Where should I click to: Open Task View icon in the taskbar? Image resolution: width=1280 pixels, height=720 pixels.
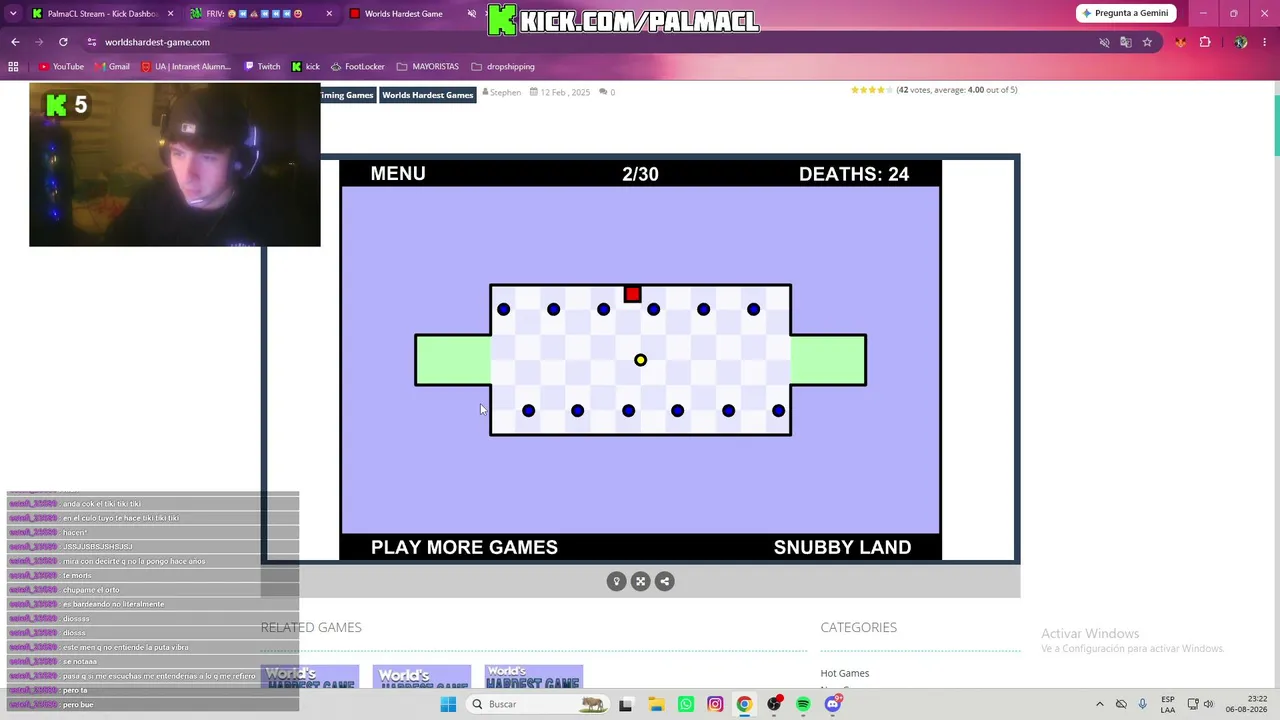[x=626, y=704]
